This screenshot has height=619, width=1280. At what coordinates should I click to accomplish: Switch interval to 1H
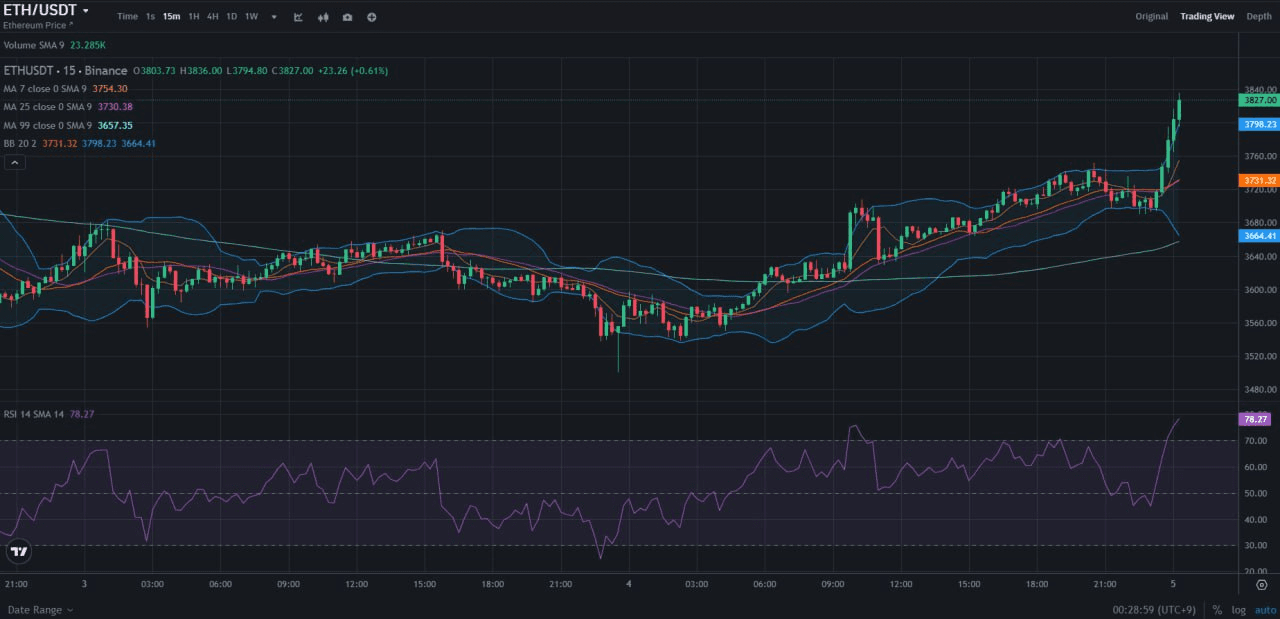tap(194, 16)
